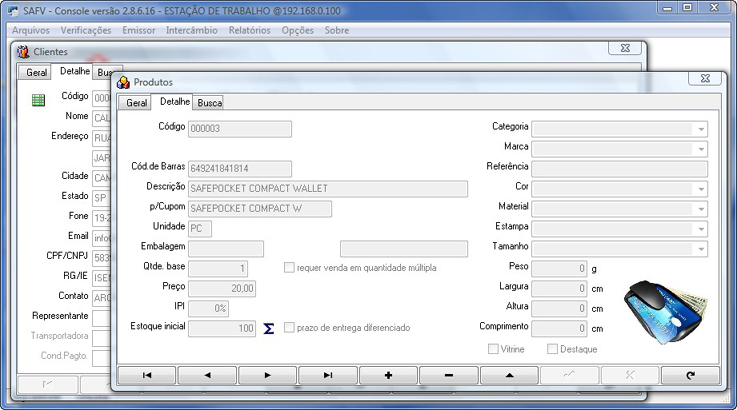This screenshot has width=737, height=410.
Task: Go to first product record
Action: [x=147, y=374]
